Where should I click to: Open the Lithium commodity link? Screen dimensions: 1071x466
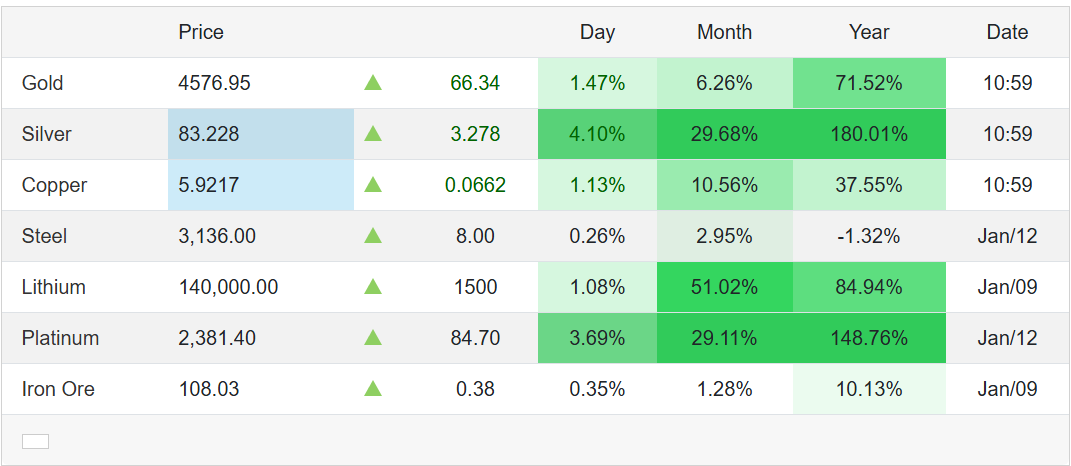point(53,287)
